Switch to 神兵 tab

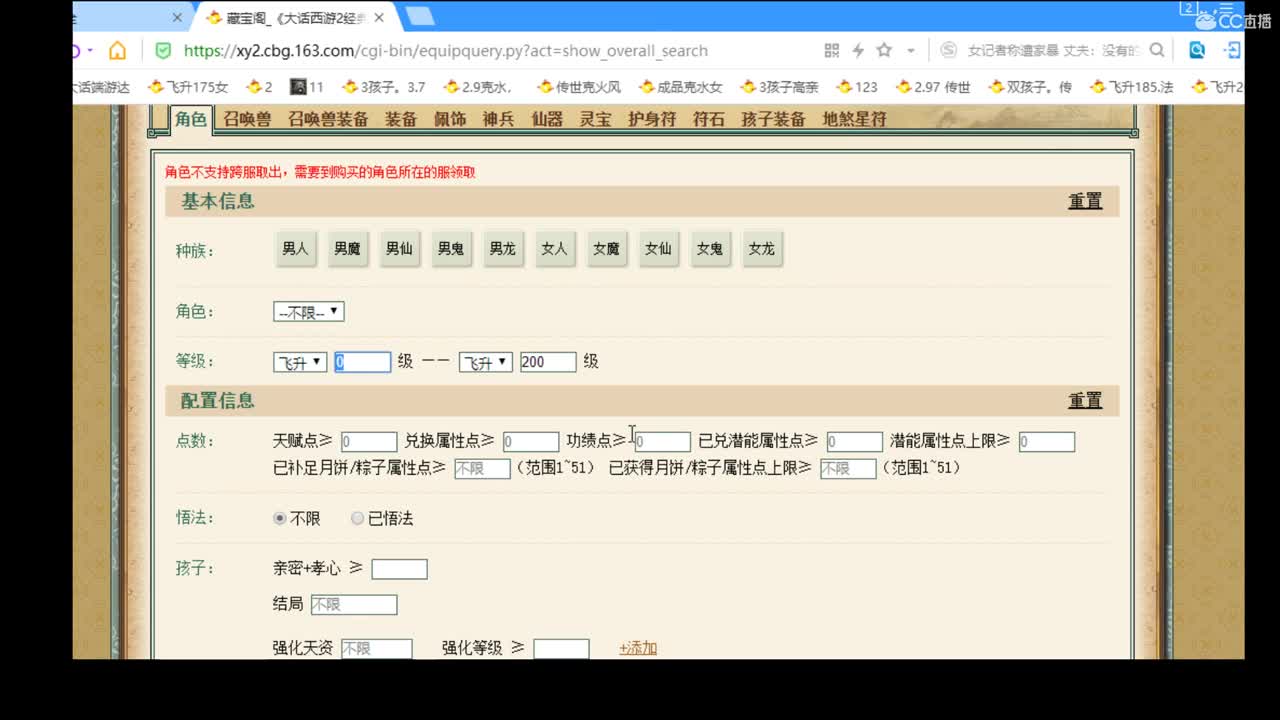point(498,119)
